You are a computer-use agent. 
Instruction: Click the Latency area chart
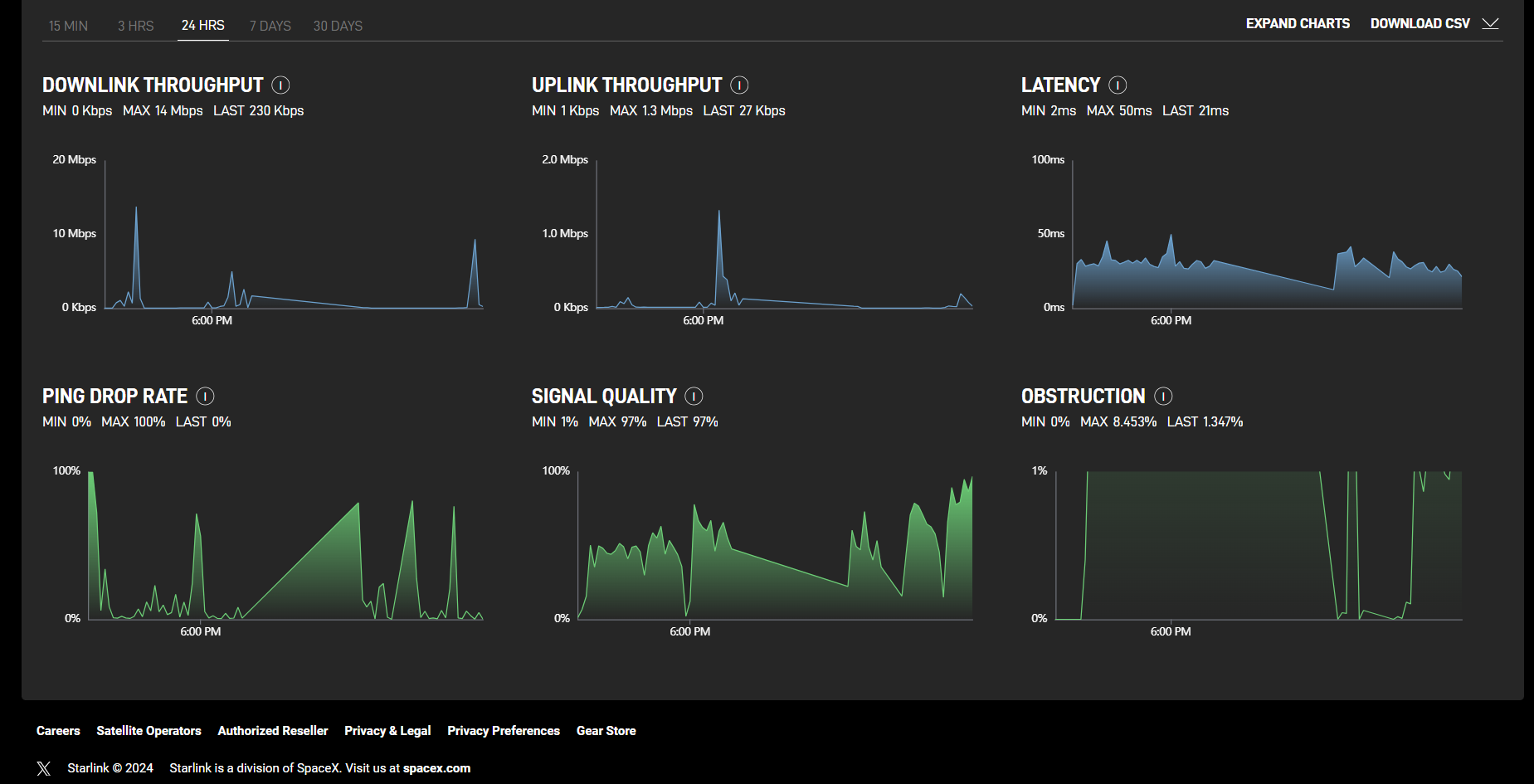(x=1268, y=235)
